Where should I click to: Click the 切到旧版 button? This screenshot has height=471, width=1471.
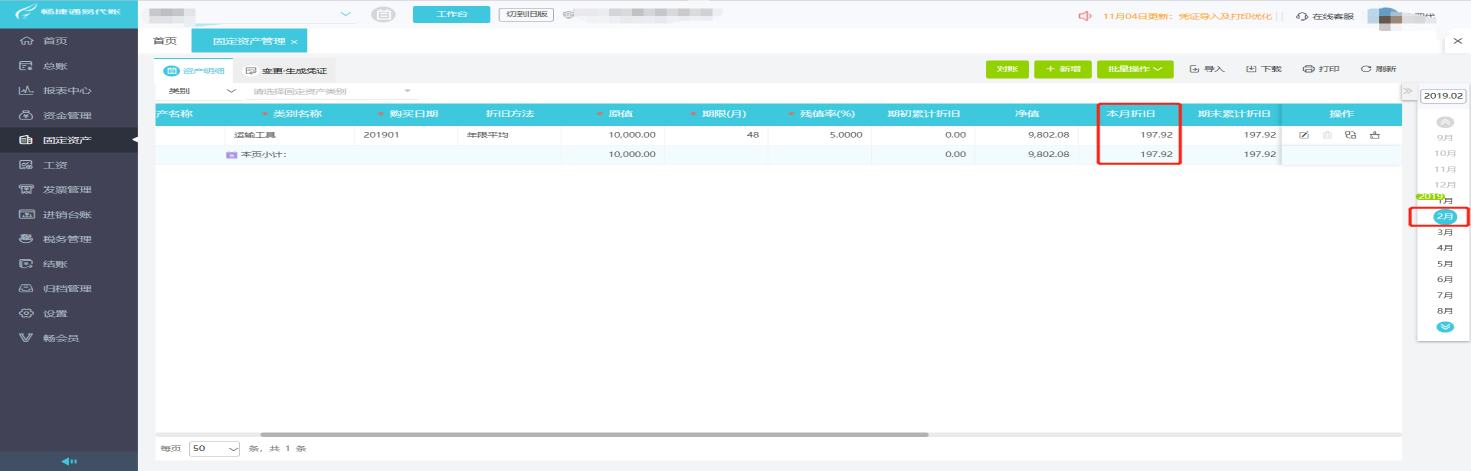pos(526,15)
